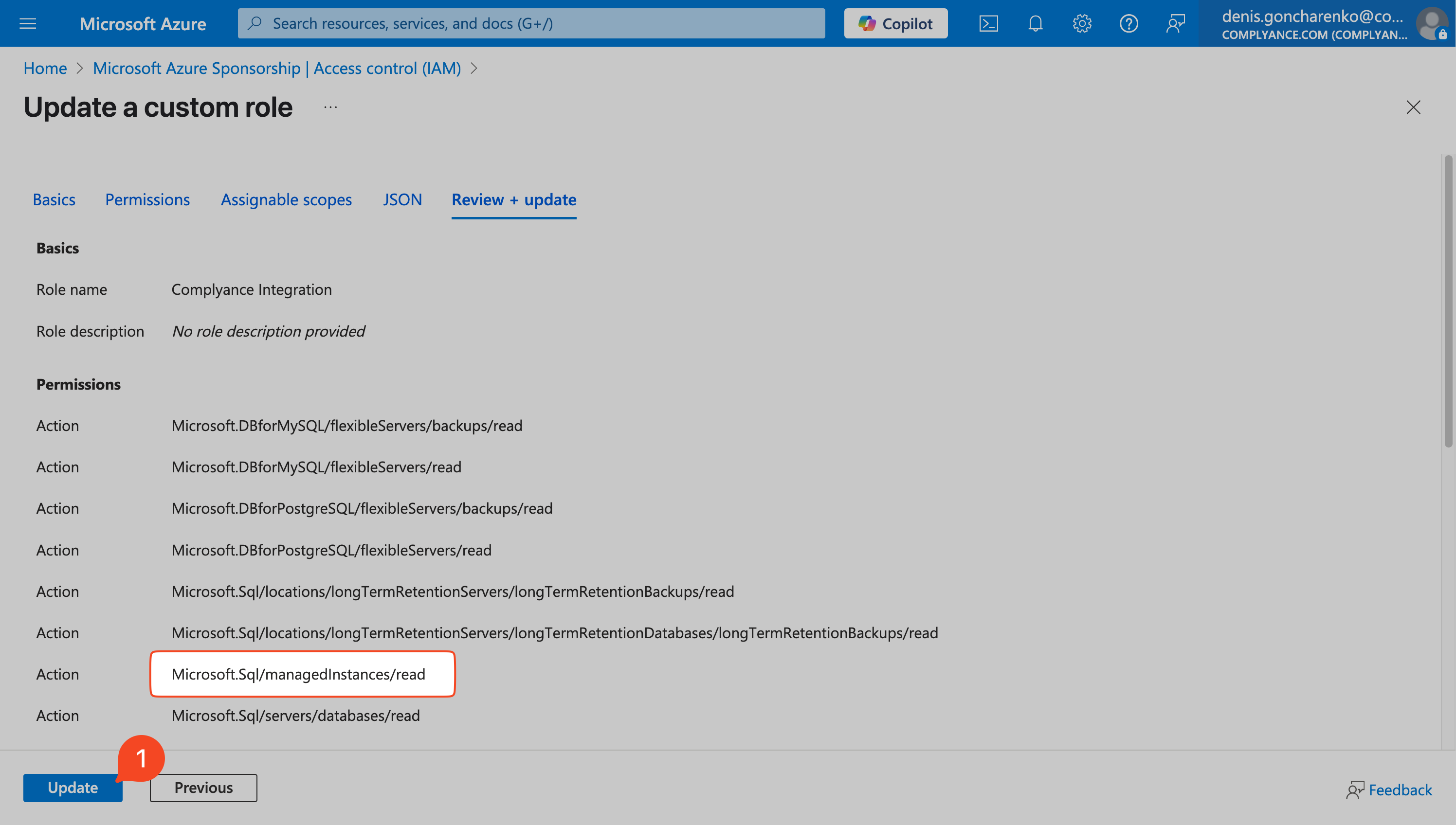The height and width of the screenshot is (825, 1456).
Task: Click the search magnifier icon
Action: pos(255,23)
